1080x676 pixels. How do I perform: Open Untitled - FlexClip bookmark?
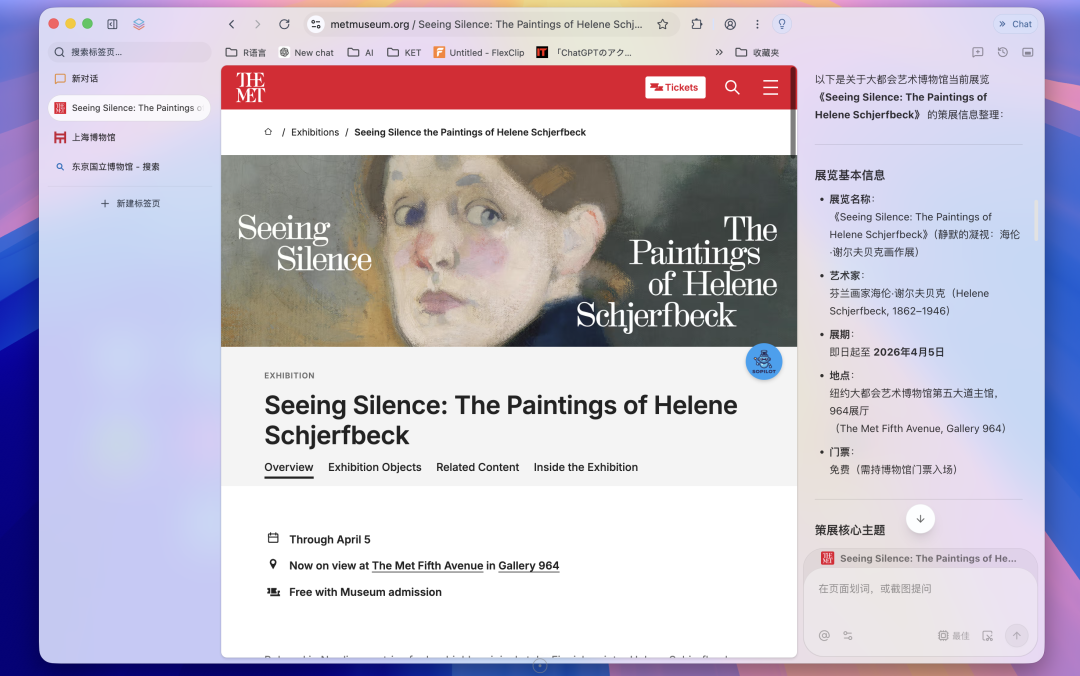(x=479, y=52)
